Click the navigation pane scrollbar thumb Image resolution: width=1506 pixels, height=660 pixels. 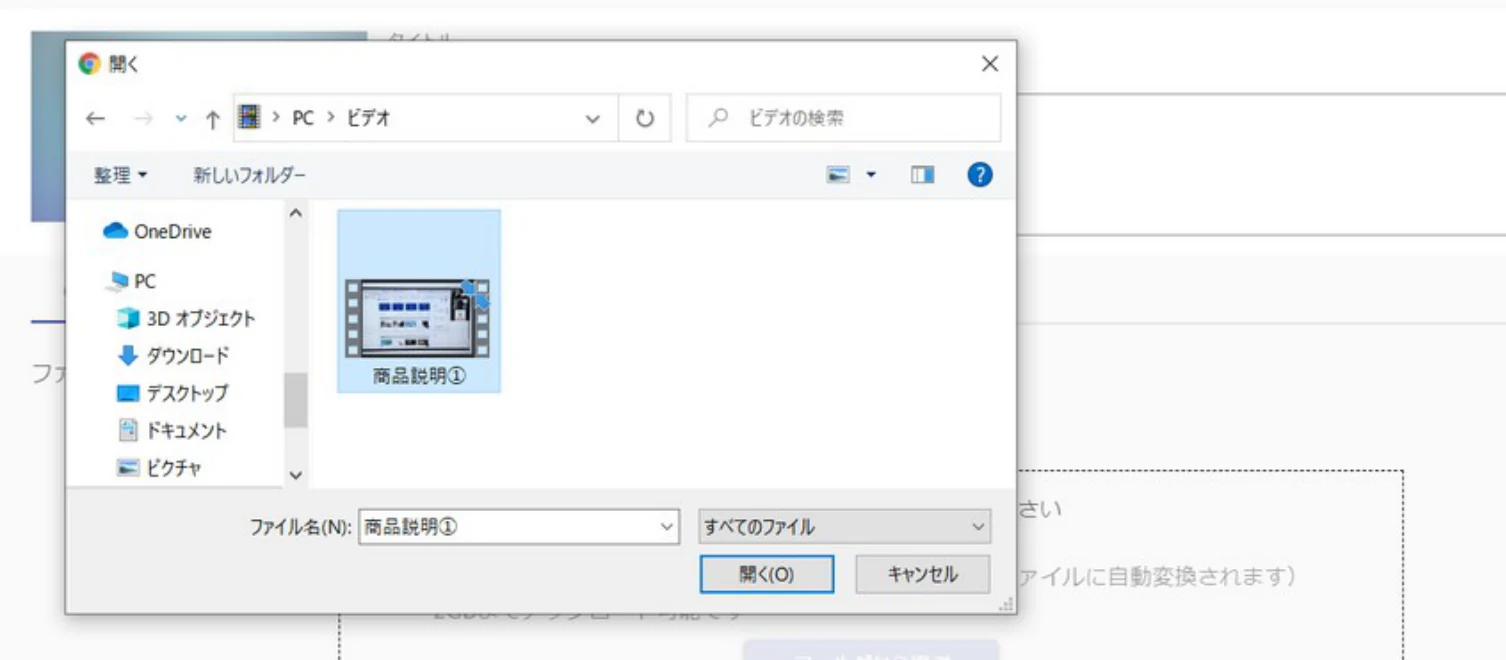[x=296, y=399]
